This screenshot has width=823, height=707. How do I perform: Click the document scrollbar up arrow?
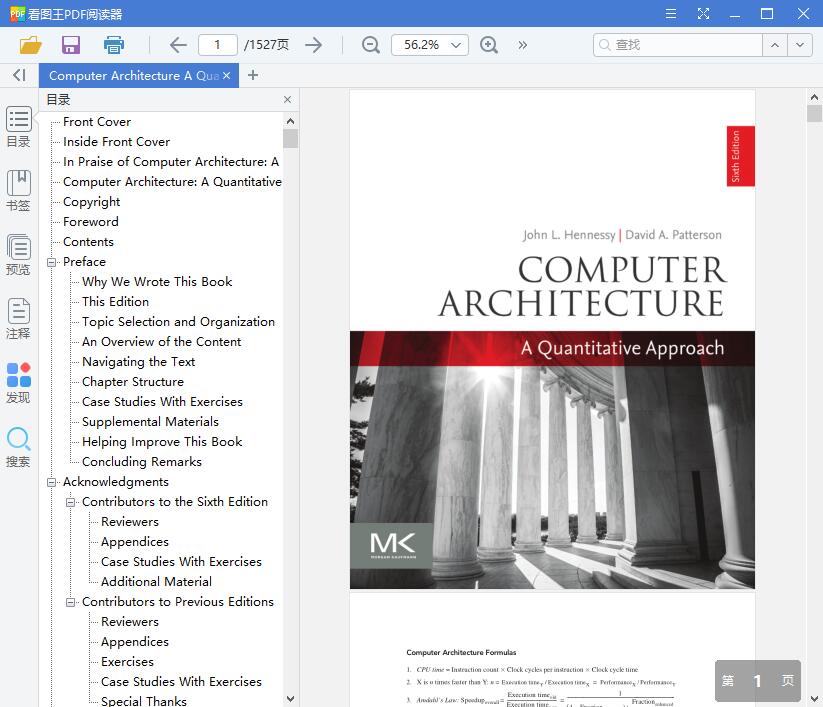(x=814, y=97)
